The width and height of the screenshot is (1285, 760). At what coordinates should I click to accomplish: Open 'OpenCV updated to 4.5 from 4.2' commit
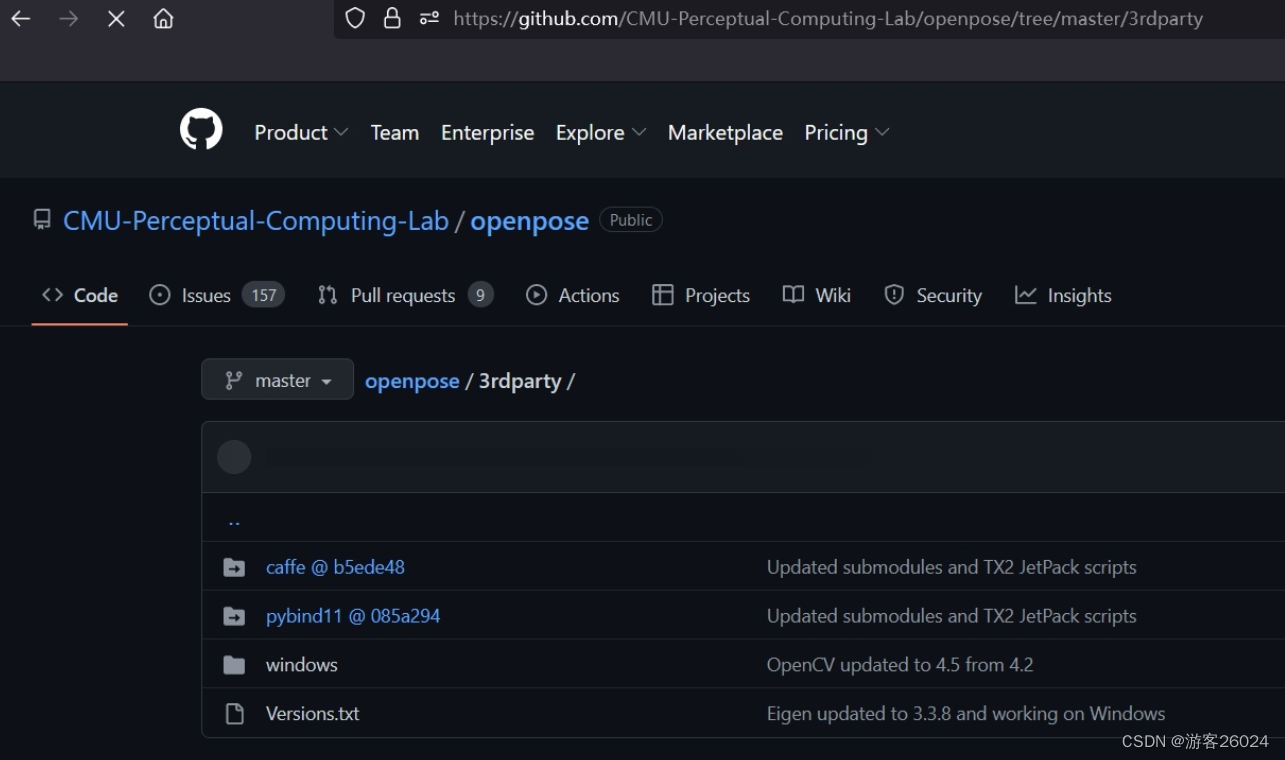click(x=900, y=665)
